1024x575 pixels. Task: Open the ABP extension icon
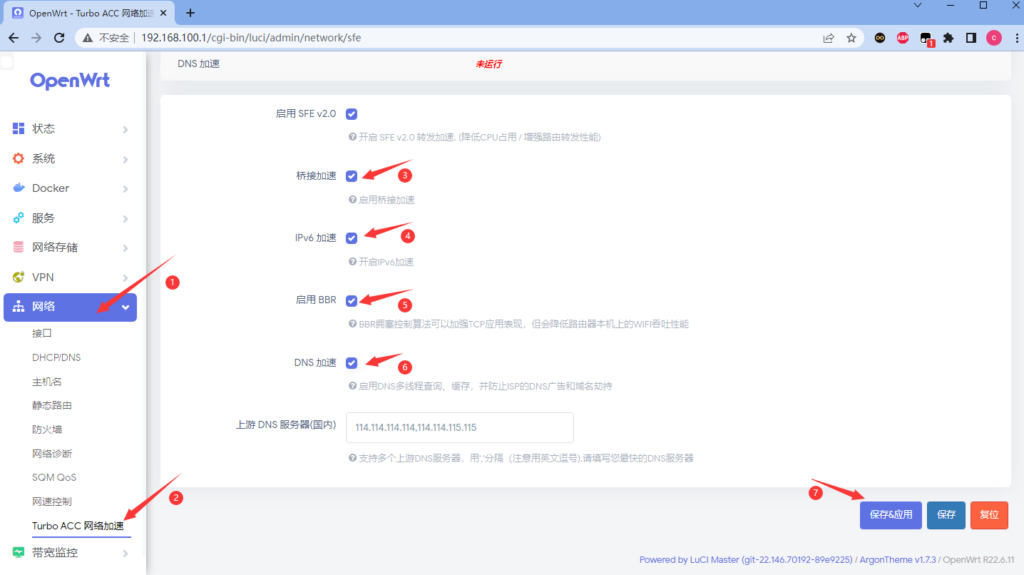pos(903,38)
